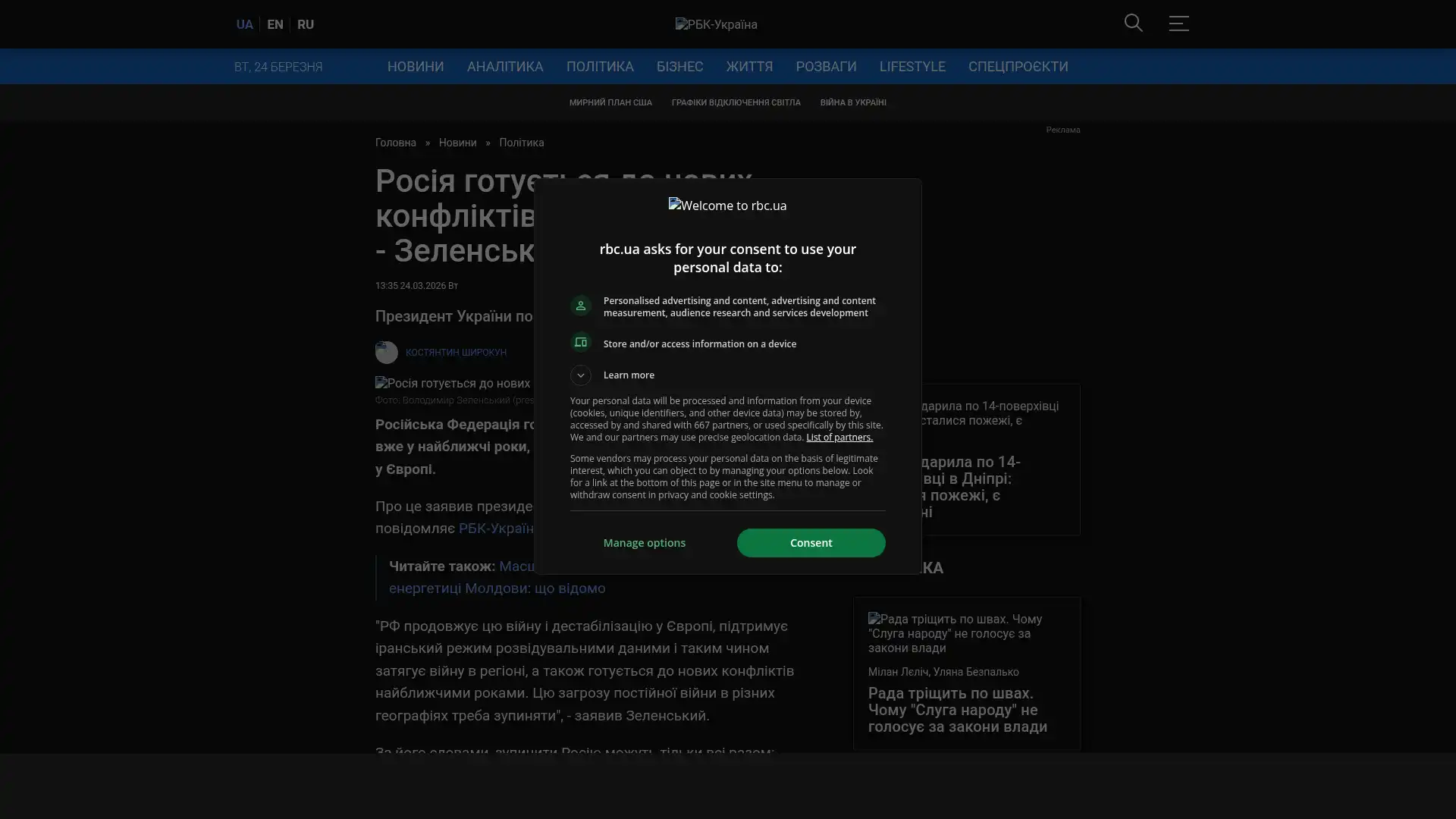Select the UA language option

pyautogui.click(x=244, y=24)
